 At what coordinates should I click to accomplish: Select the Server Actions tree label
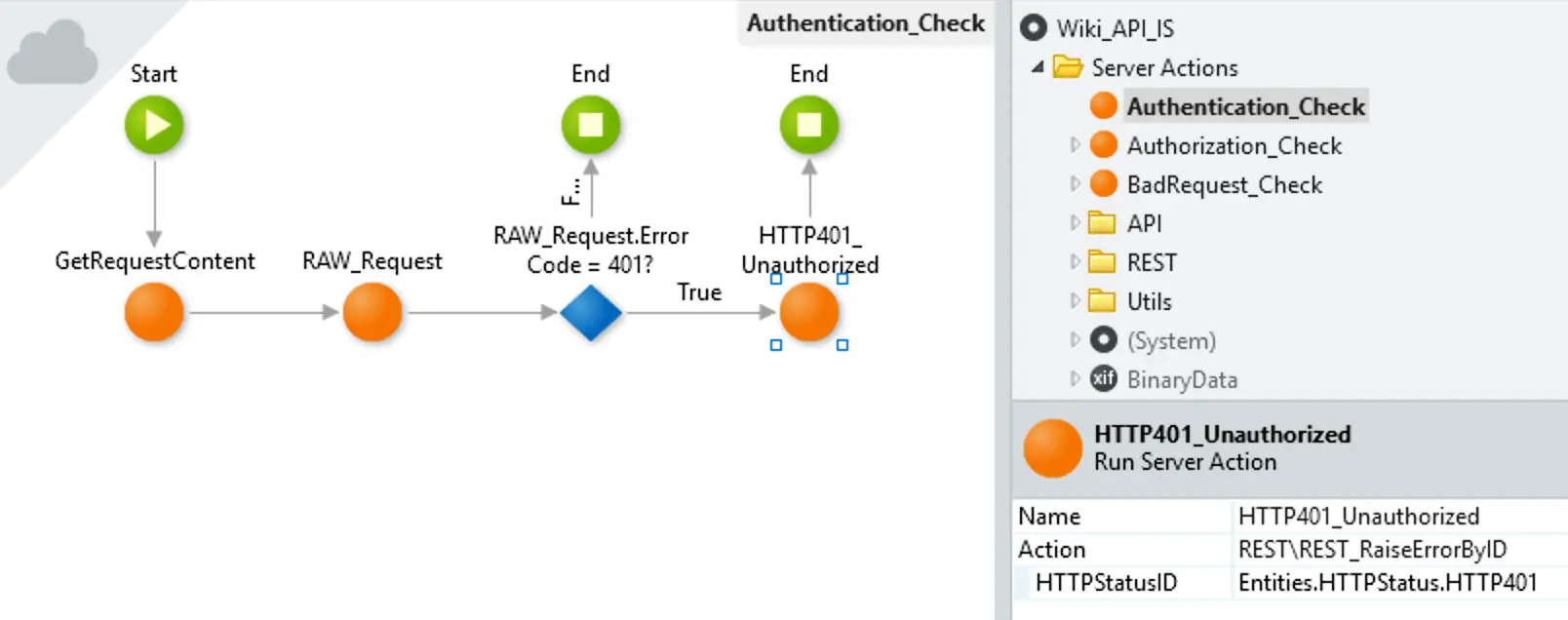click(1164, 67)
